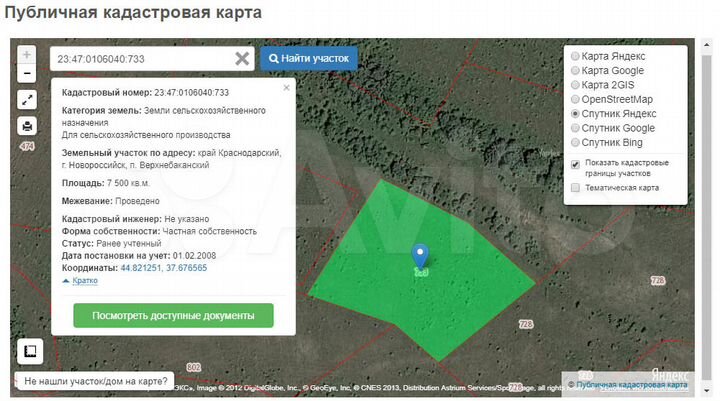Toggle fullscreen map view icon
The image size is (720, 401).
(27, 99)
